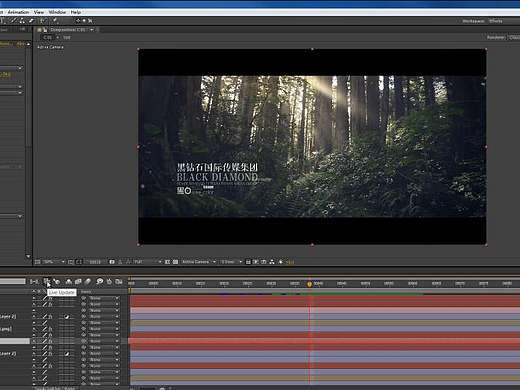Image resolution: width=520 pixels, height=390 pixels.
Task: Click the C01 breadcrumb in composition navigator
Action: point(48,37)
